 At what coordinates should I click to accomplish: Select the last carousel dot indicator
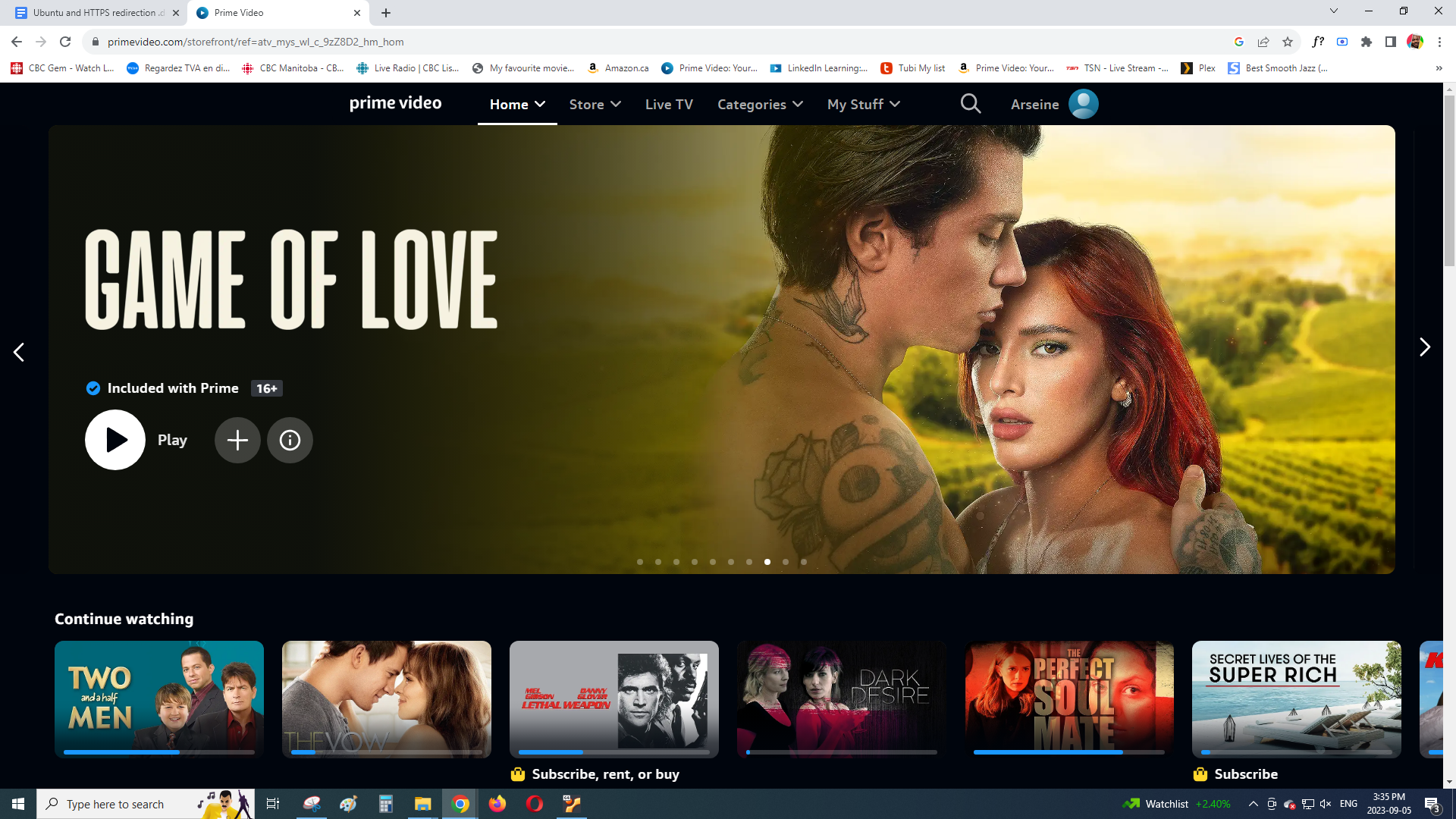[804, 562]
